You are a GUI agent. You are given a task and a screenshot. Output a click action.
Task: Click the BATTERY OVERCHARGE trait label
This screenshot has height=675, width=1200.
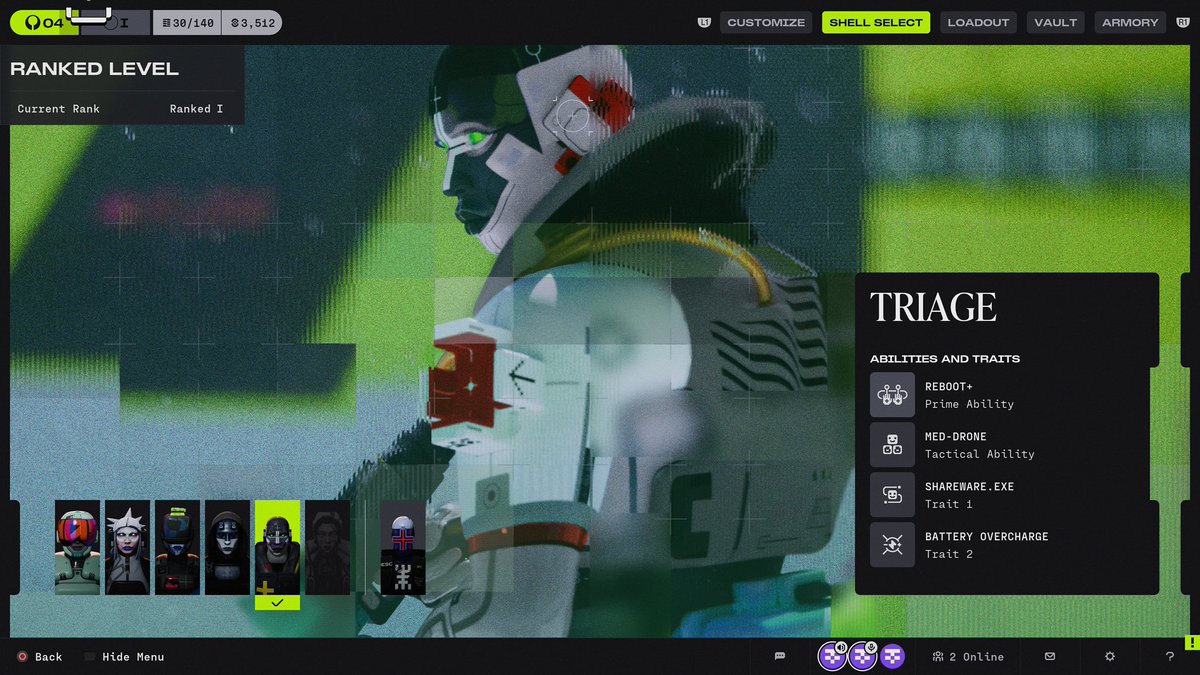tap(987, 536)
